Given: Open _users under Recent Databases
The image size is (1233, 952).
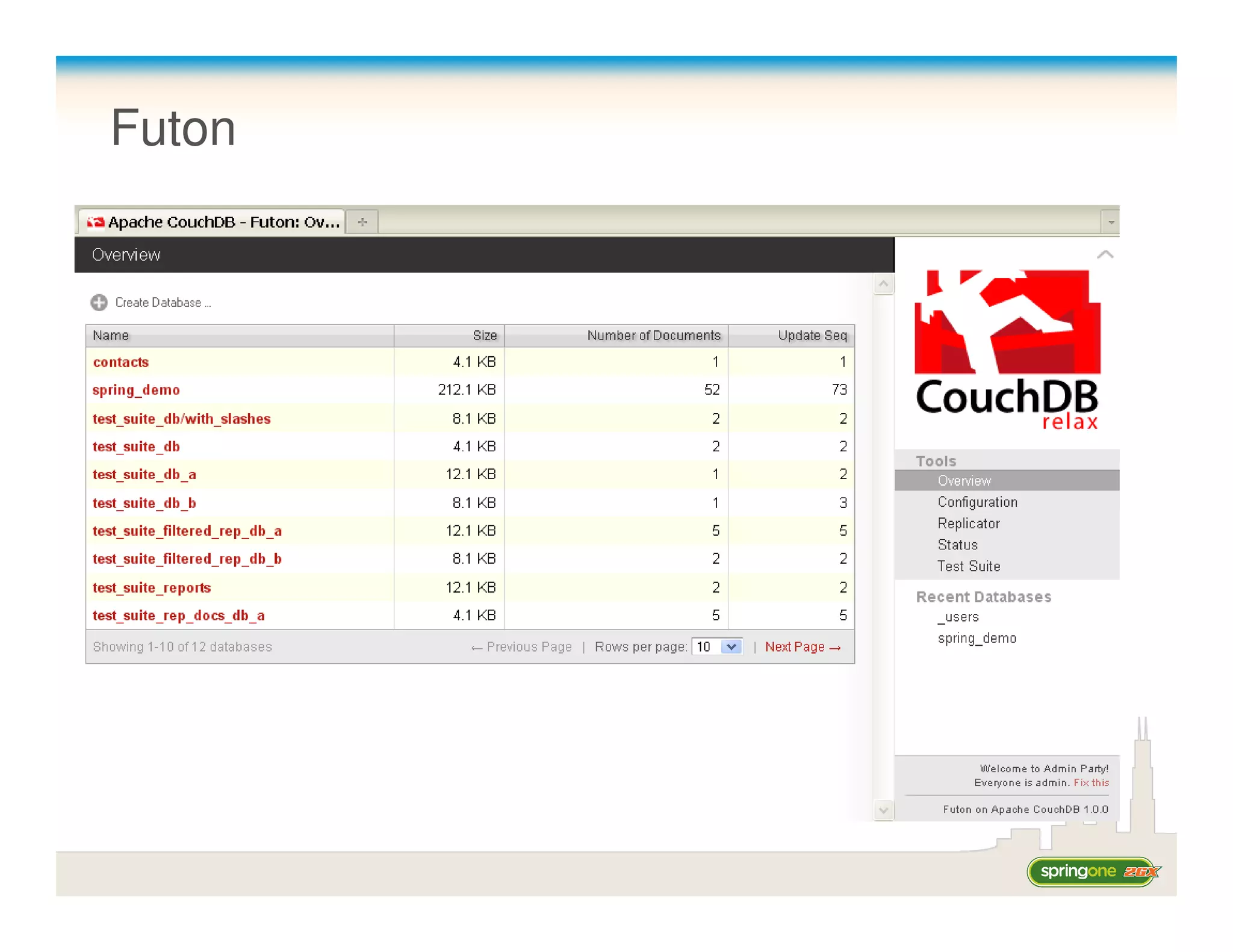Looking at the screenshot, I should (x=958, y=617).
